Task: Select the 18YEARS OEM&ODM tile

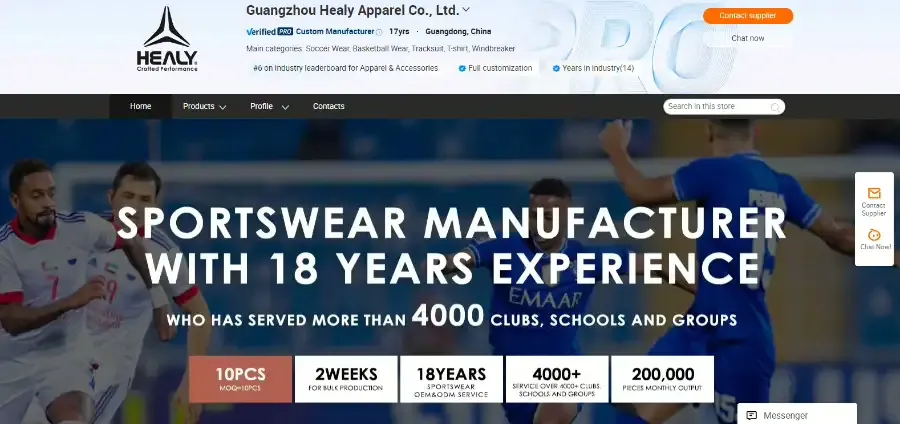Action: pos(451,379)
